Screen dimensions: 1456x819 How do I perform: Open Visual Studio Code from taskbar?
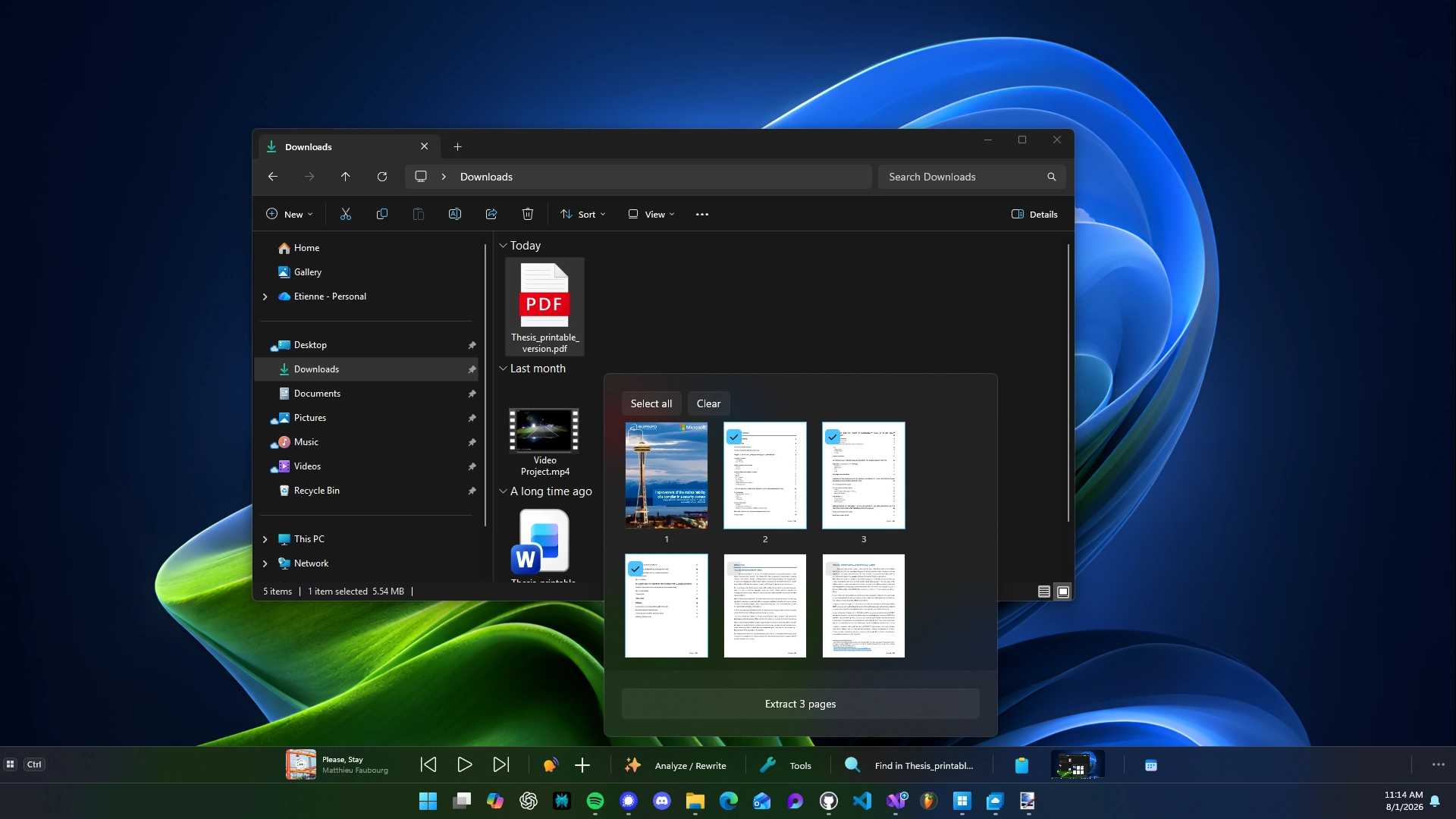862,801
